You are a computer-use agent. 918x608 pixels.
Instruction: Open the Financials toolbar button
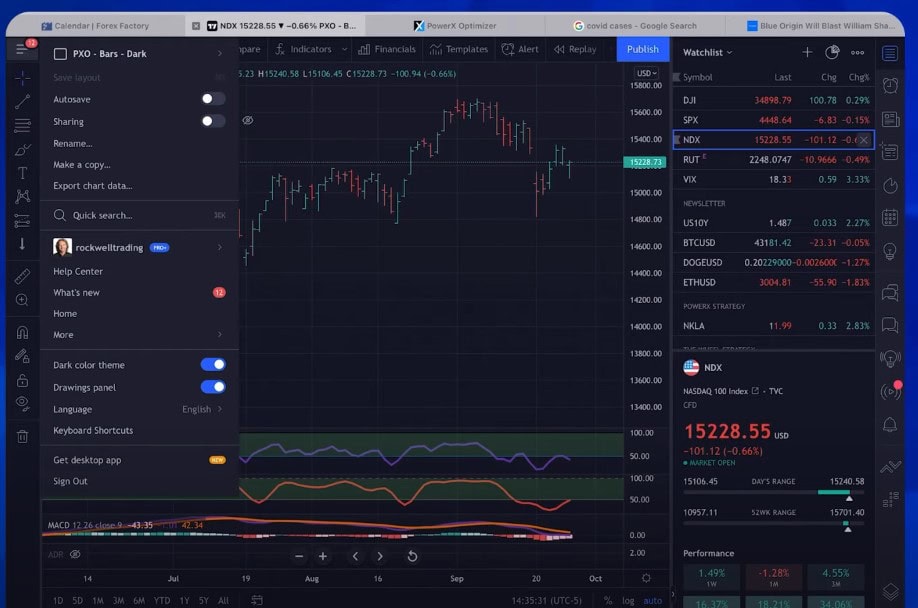387,49
